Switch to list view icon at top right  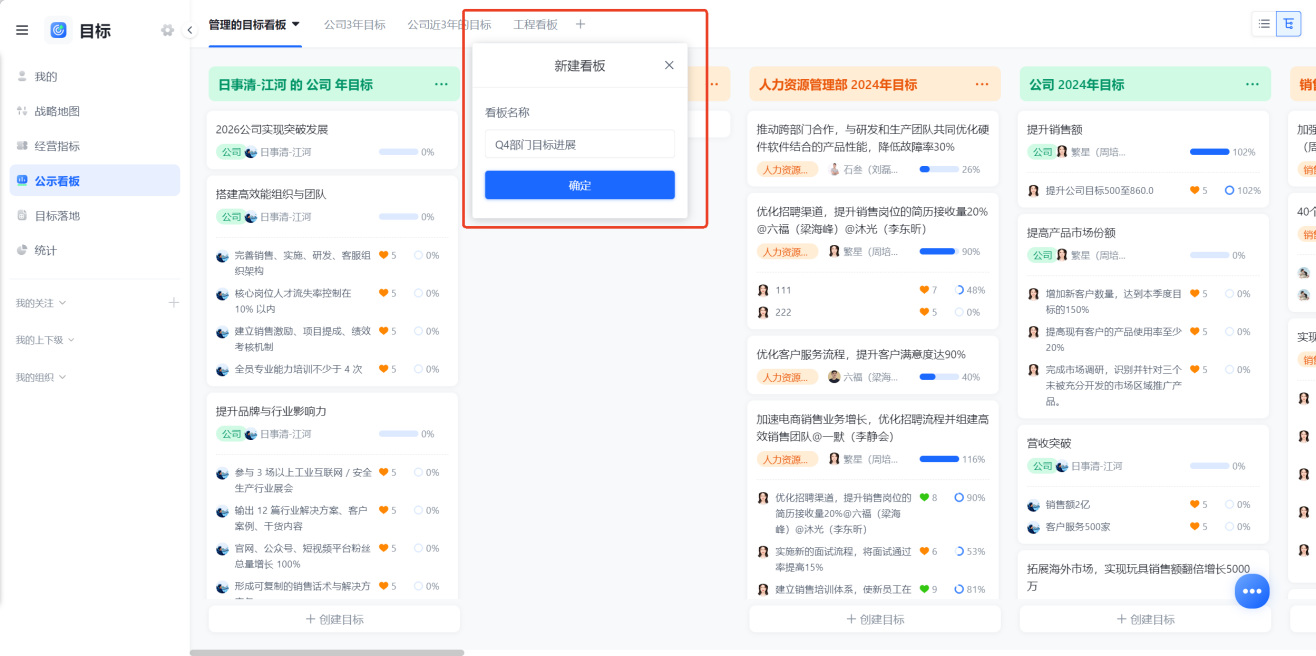tap(1264, 24)
